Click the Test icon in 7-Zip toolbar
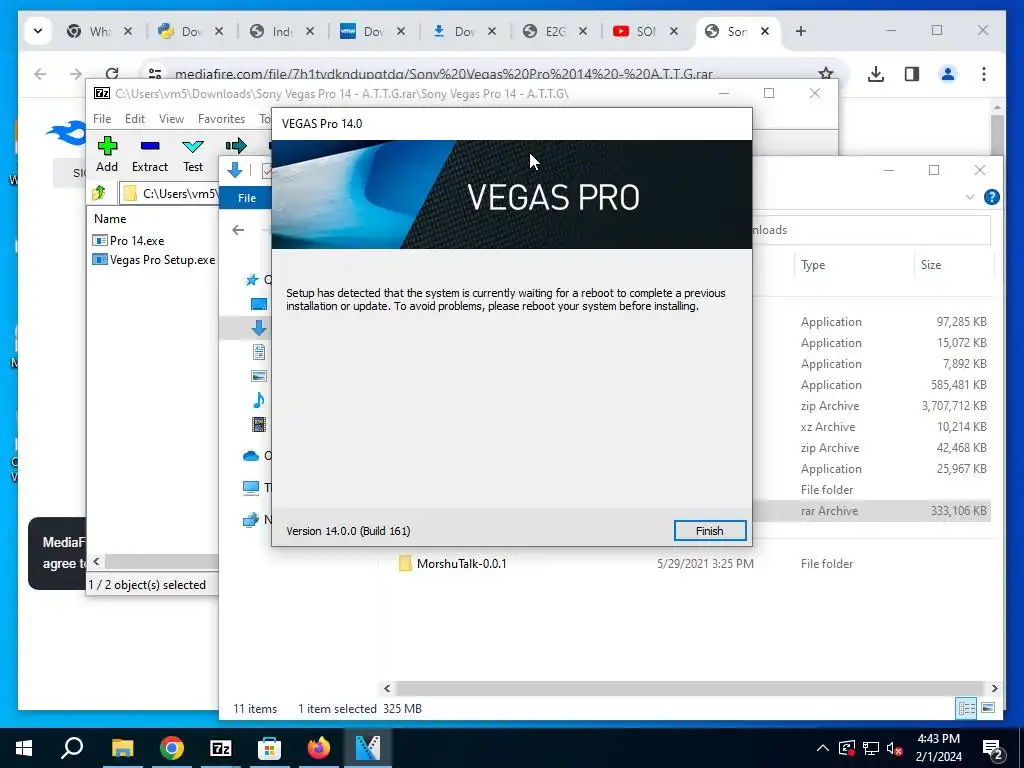The image size is (1024, 768). pyautogui.click(x=193, y=146)
